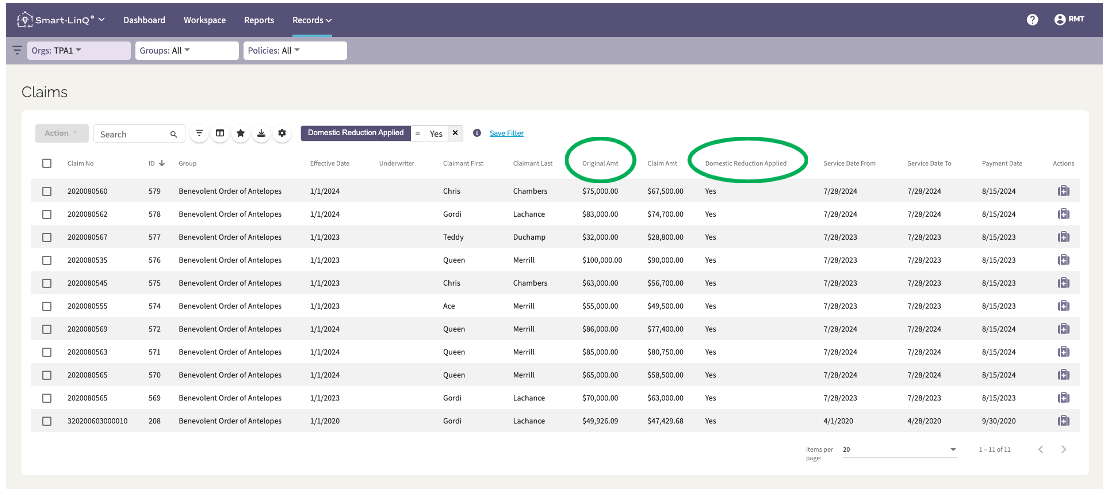Expand the Orgs: TPA1 dropdown
Screen dimensions: 1103x489
point(79,51)
